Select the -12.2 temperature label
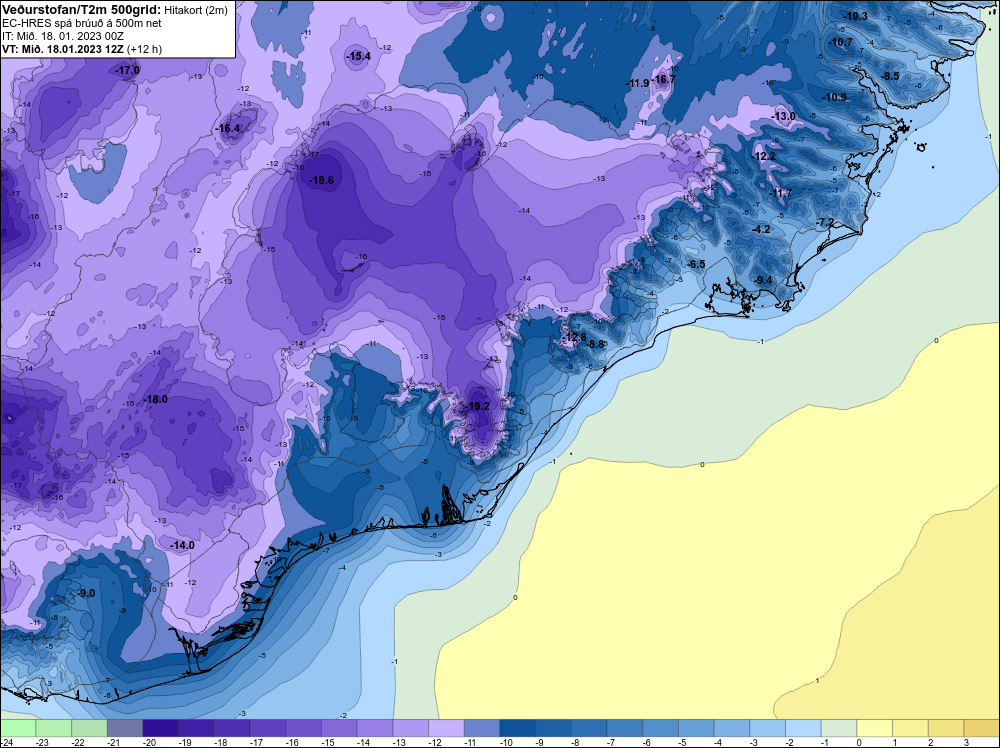This screenshot has width=1000, height=748. [764, 156]
